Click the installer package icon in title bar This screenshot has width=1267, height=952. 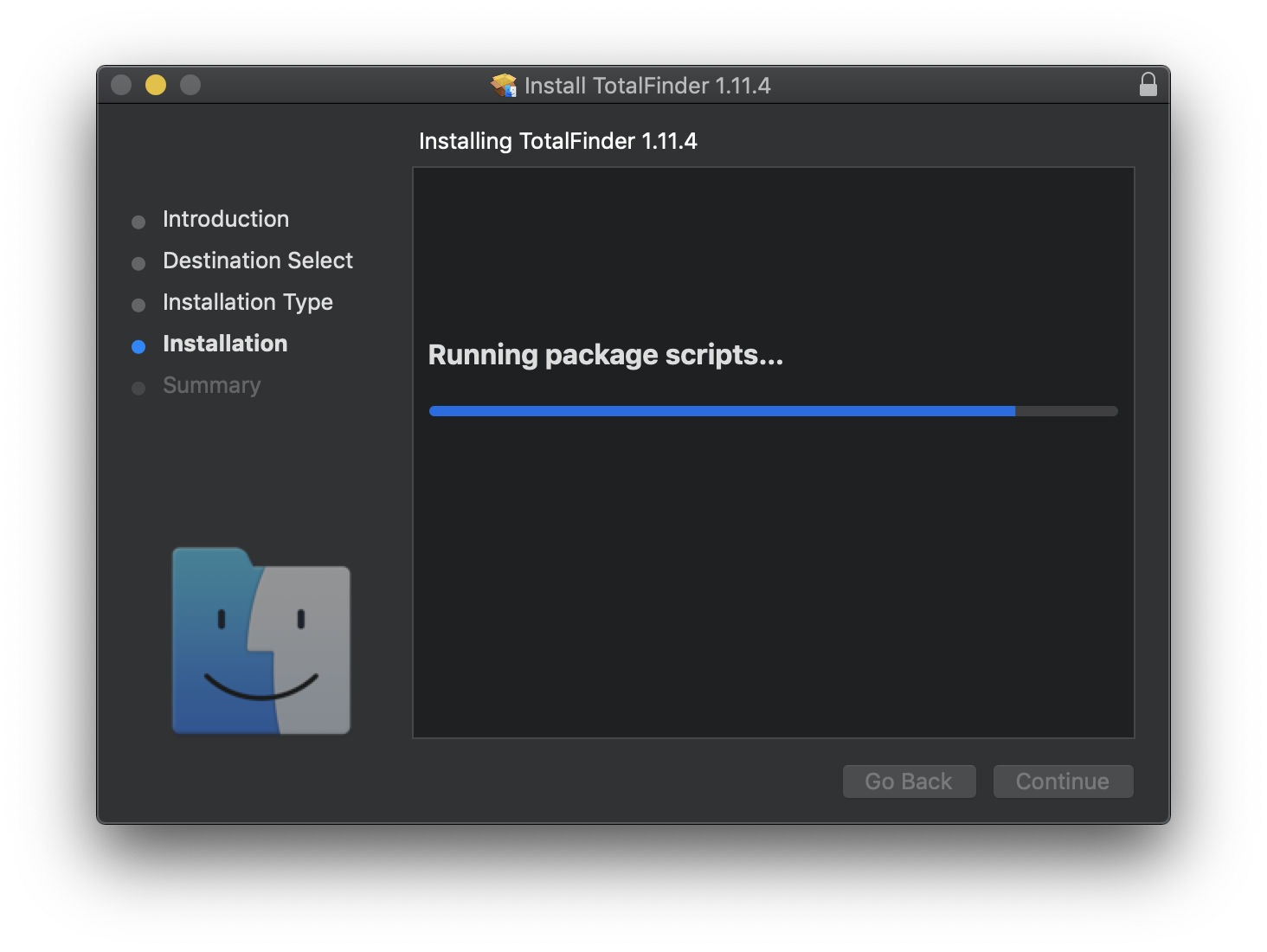pyautogui.click(x=503, y=85)
